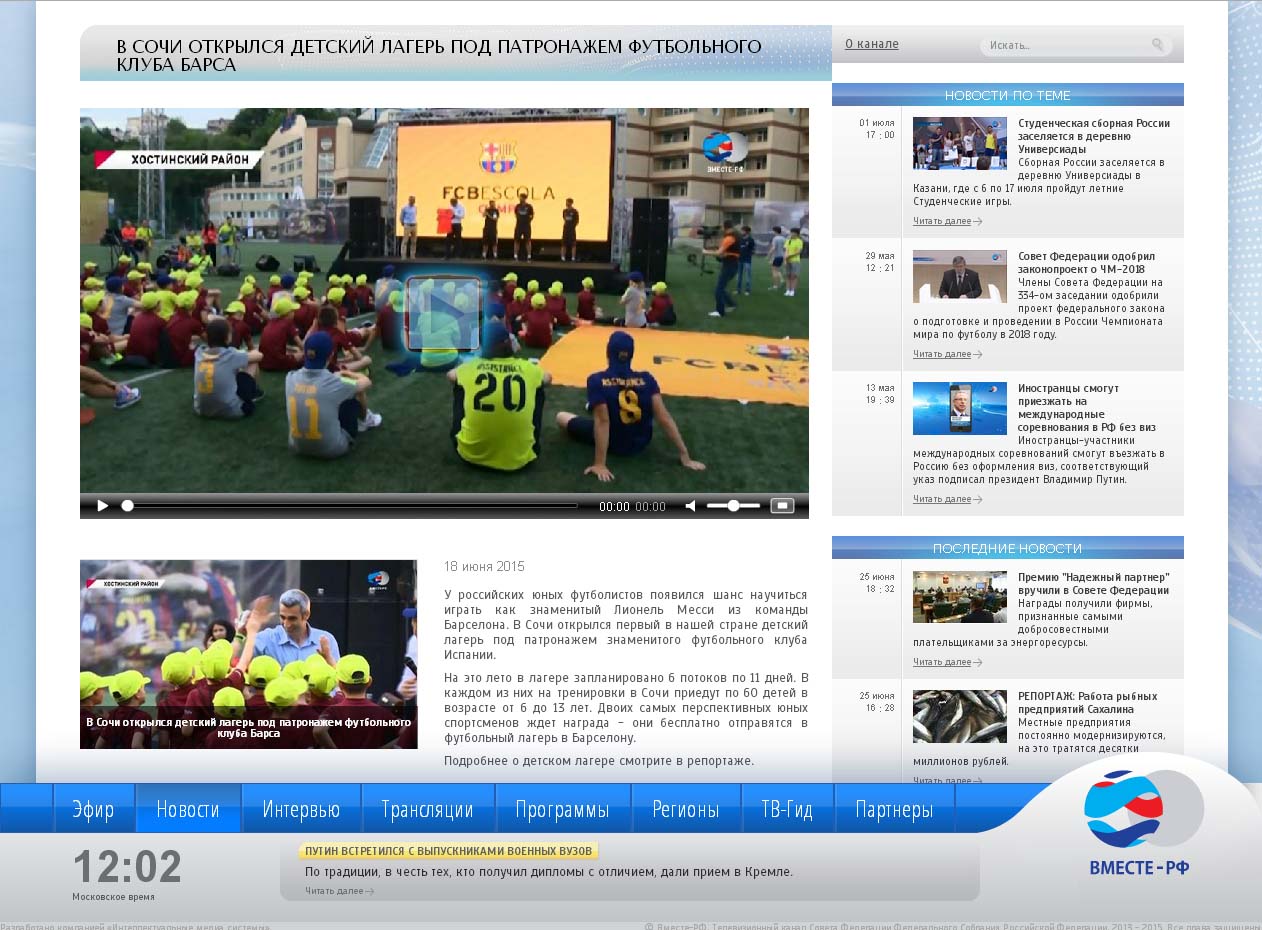The image size is (1262, 930).
Task: Open headline 'Иностранцы смогут приезжать'
Action: click(x=1086, y=407)
